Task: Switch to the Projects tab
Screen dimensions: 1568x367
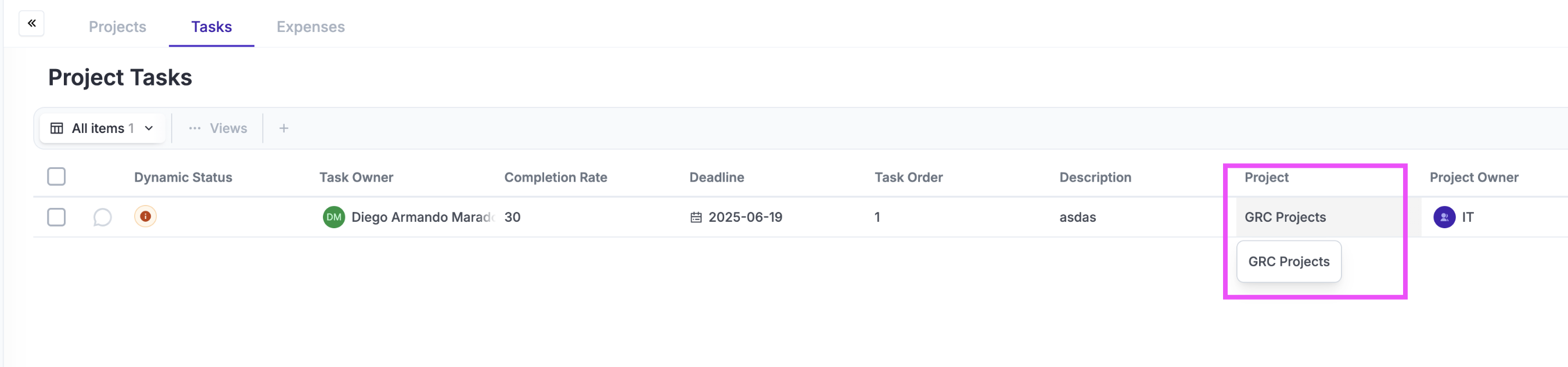Action: click(117, 27)
